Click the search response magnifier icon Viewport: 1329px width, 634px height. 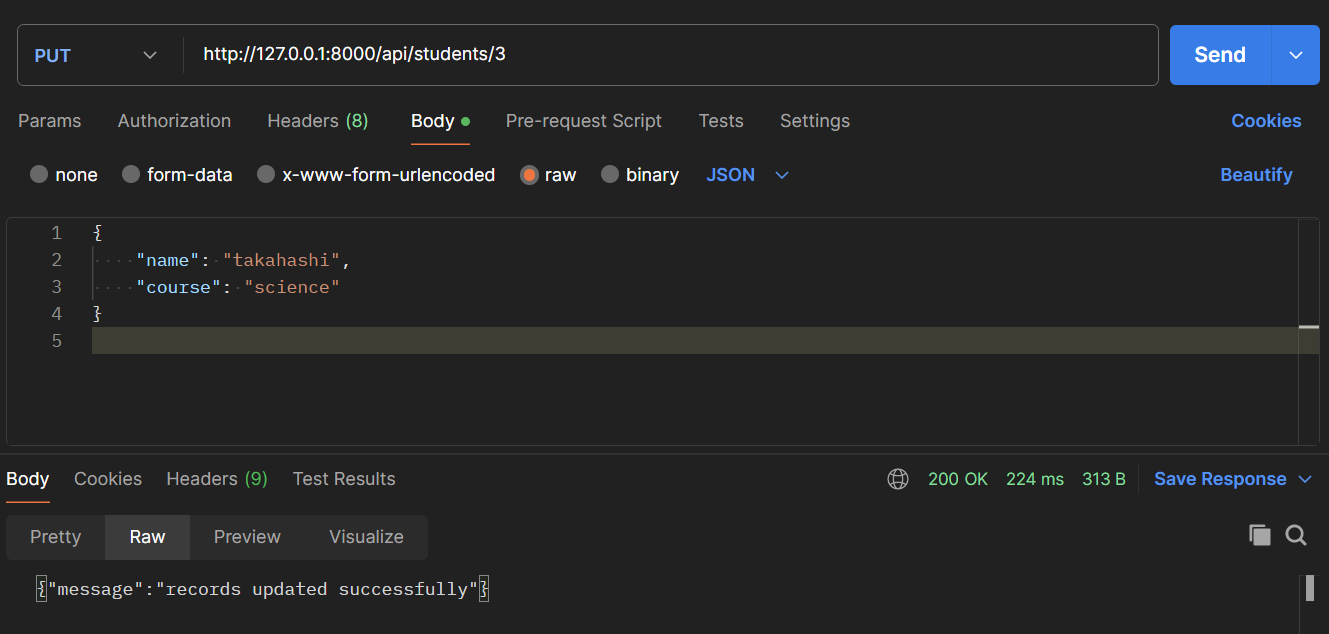[1296, 536]
